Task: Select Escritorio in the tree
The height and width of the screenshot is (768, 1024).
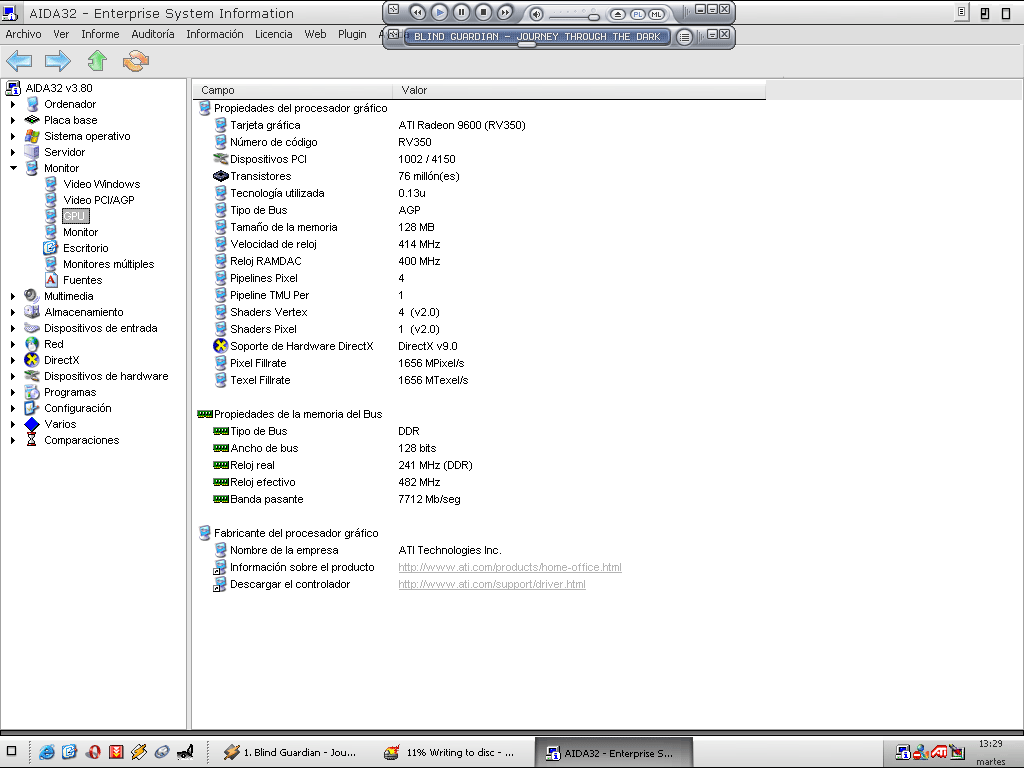Action: pyautogui.click(x=86, y=248)
